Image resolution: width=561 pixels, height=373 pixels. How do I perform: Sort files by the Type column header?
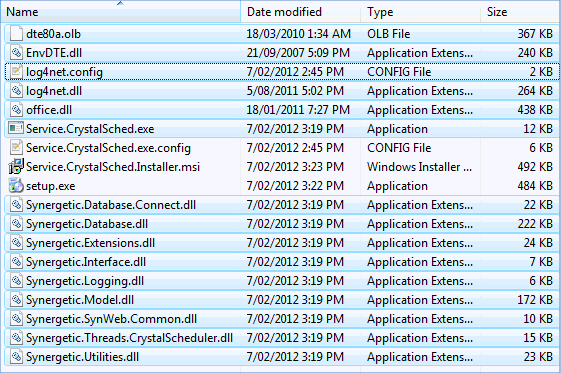420,12
